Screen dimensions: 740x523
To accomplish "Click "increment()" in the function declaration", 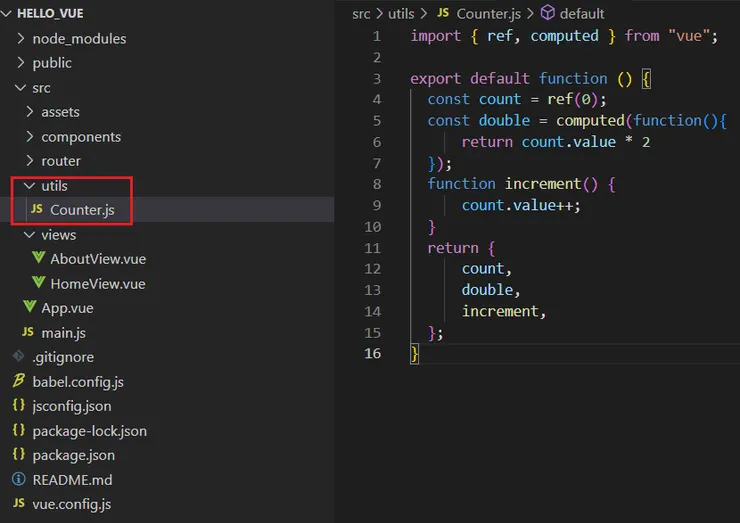I will (x=551, y=184).
